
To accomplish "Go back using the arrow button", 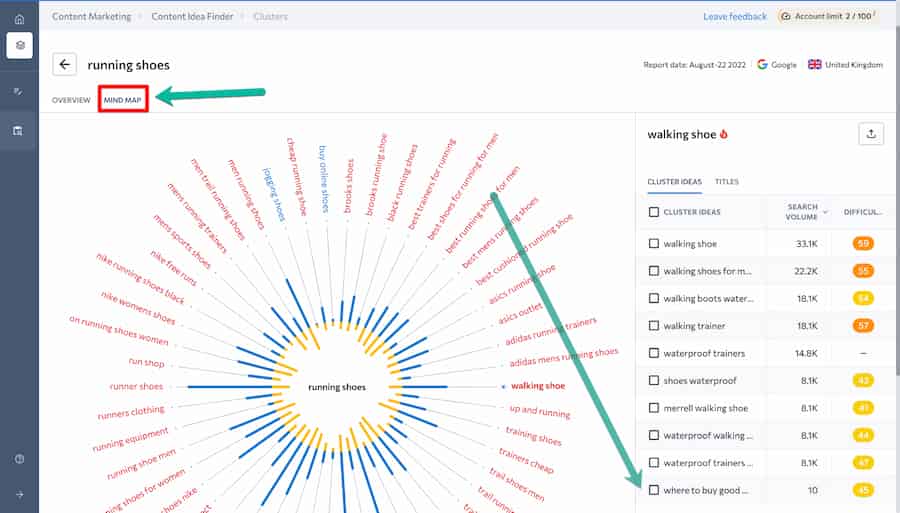I will tap(64, 64).
